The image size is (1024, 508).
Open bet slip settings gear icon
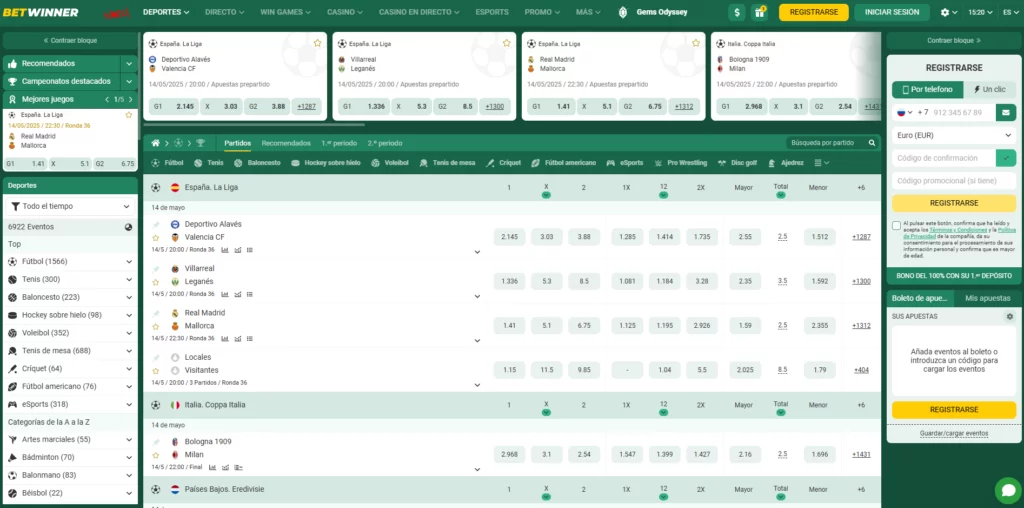(x=1010, y=316)
